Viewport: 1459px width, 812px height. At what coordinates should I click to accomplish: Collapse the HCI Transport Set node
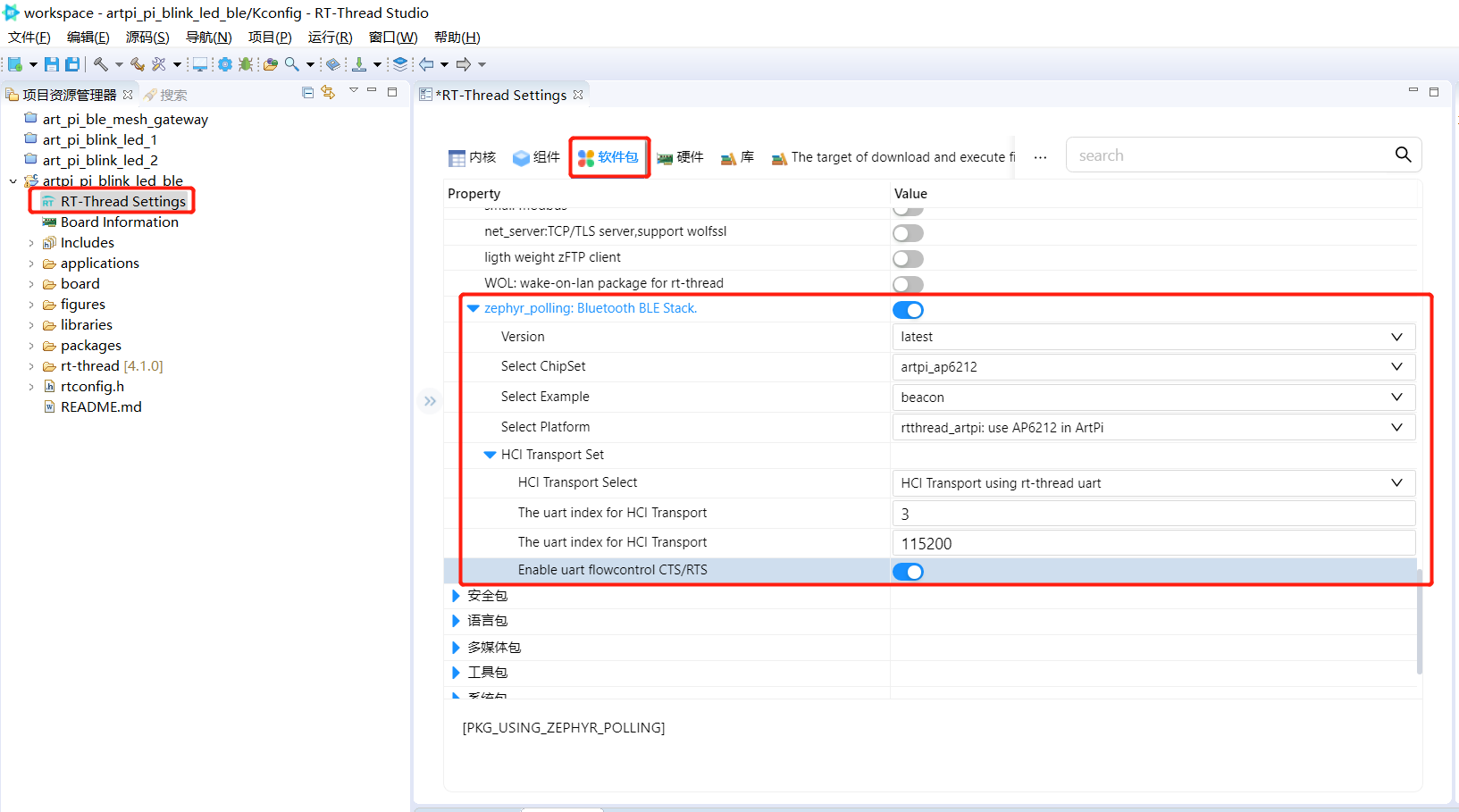[490, 455]
